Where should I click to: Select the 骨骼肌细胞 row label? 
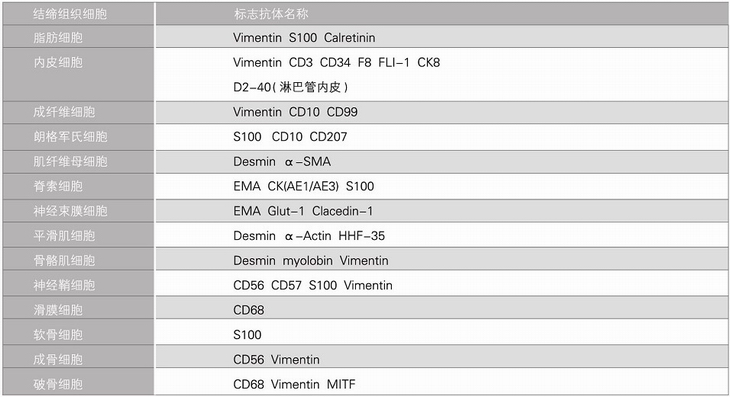[x=78, y=261]
